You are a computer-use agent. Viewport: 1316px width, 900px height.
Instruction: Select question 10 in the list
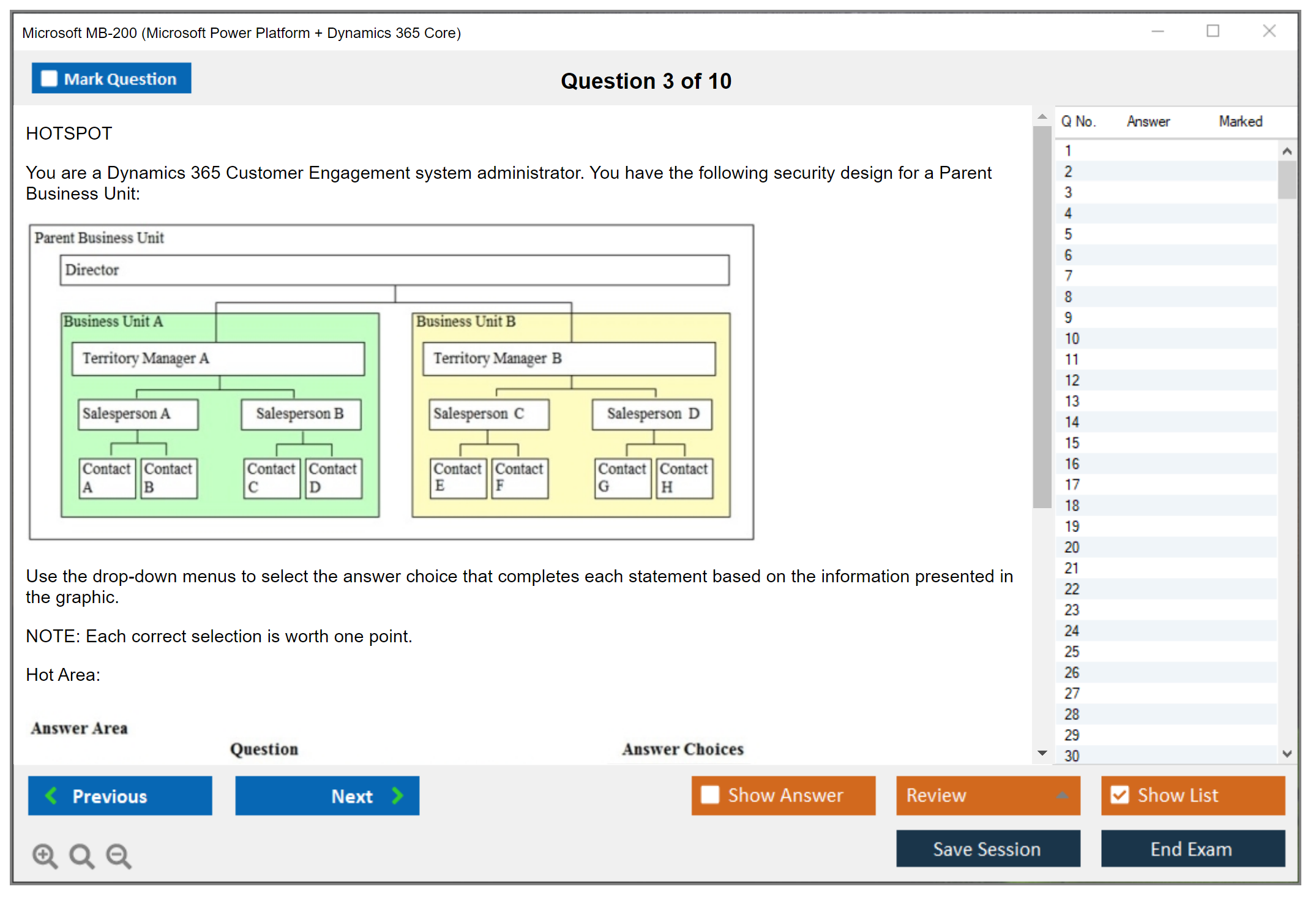click(x=1072, y=339)
